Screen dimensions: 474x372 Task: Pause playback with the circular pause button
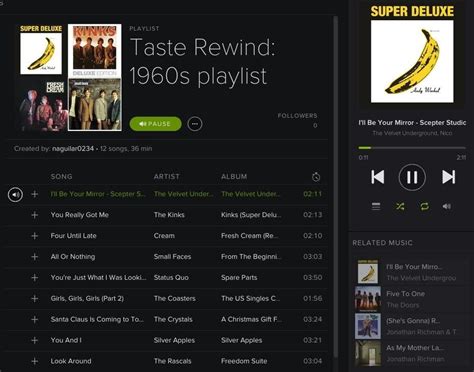(412, 177)
